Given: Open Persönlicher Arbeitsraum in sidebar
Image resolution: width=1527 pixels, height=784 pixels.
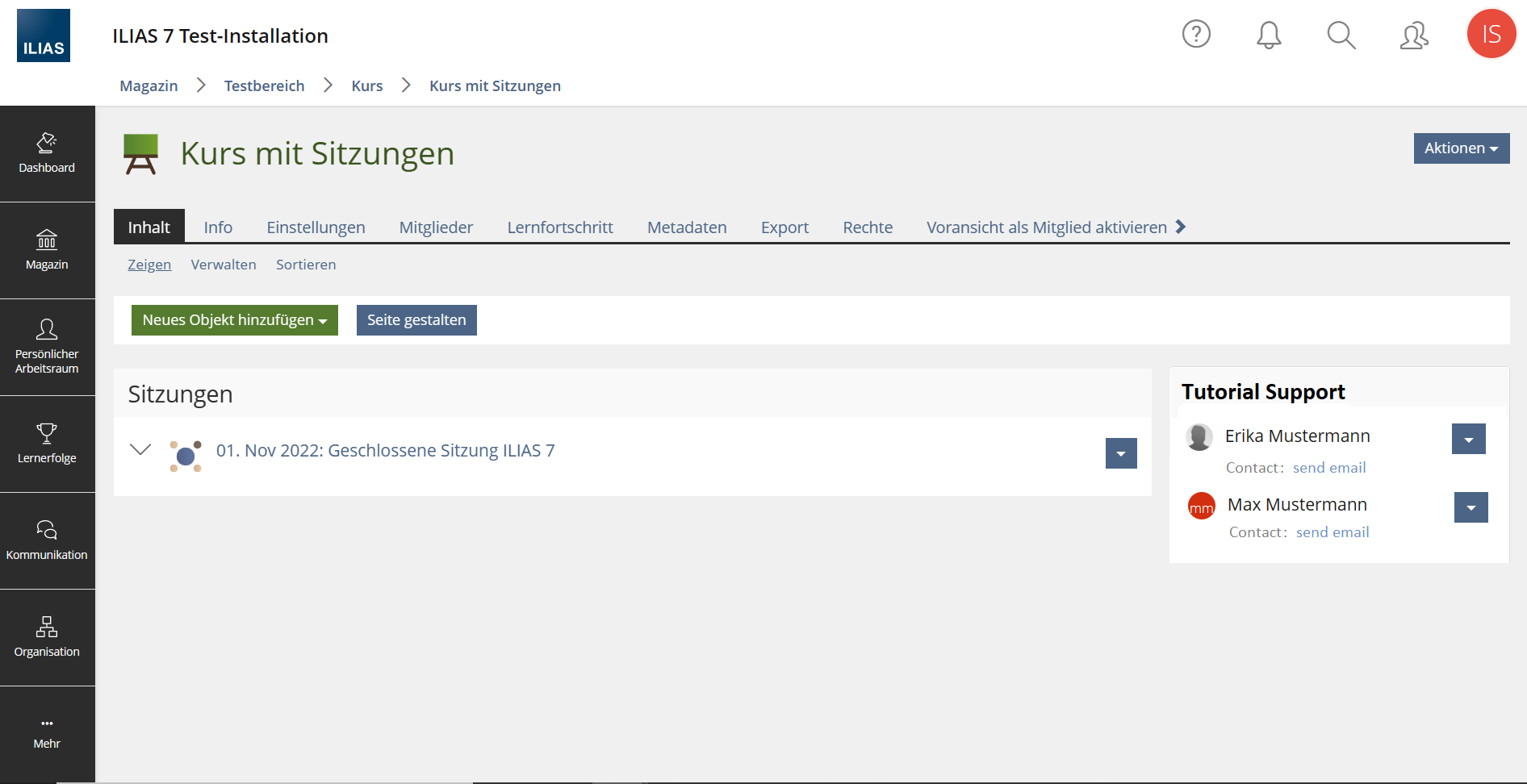Looking at the screenshot, I should [47, 347].
